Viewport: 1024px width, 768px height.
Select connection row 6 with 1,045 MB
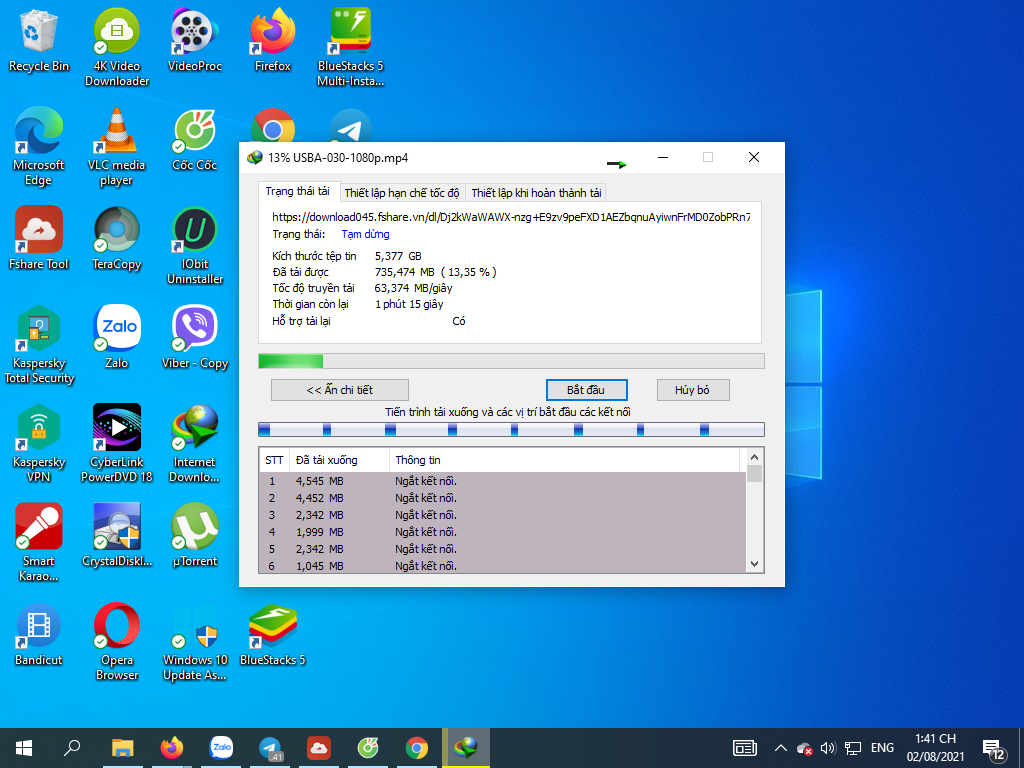502,566
